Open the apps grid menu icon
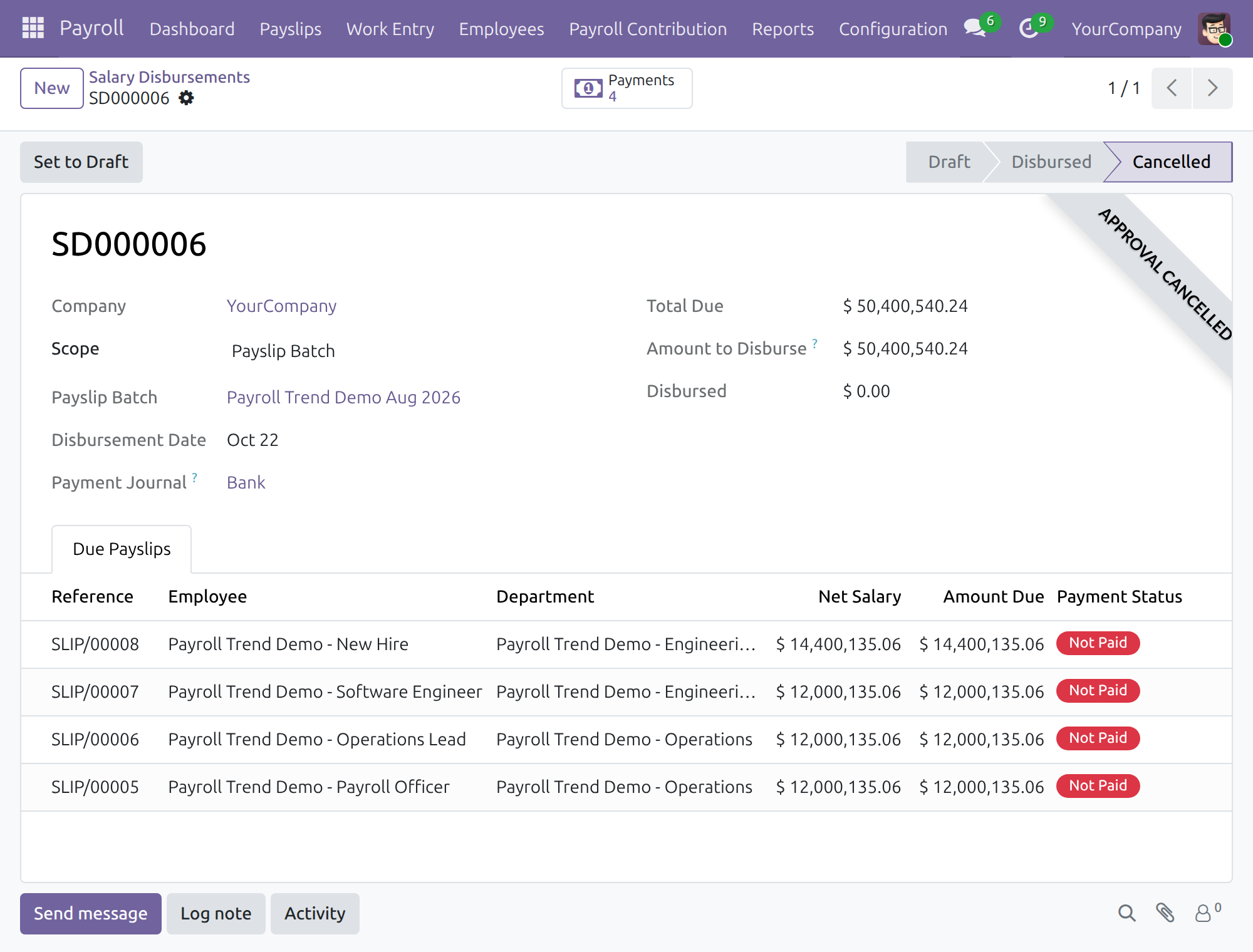The height and width of the screenshot is (952, 1253). pos(33,28)
